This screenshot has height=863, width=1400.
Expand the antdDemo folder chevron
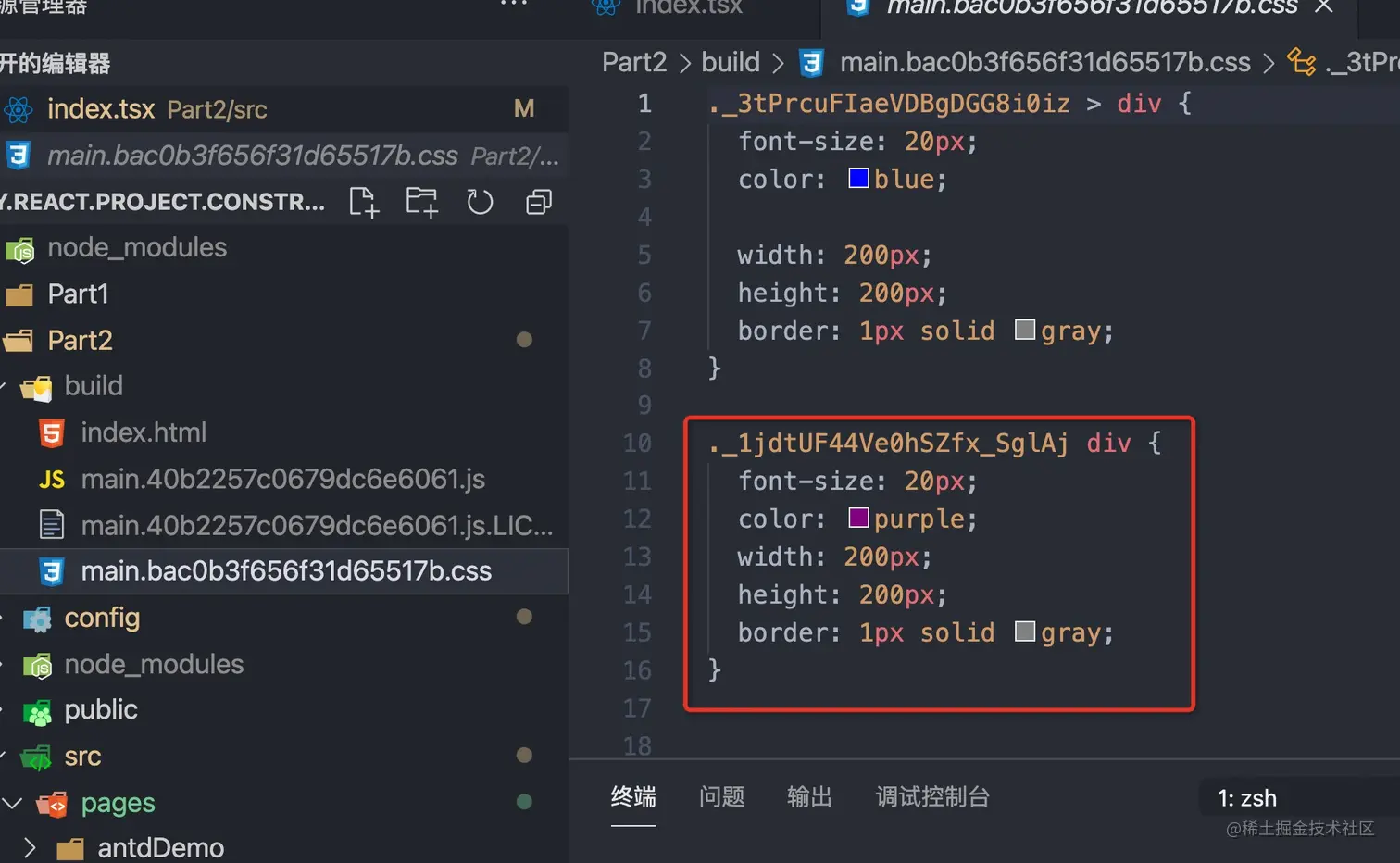point(29,846)
